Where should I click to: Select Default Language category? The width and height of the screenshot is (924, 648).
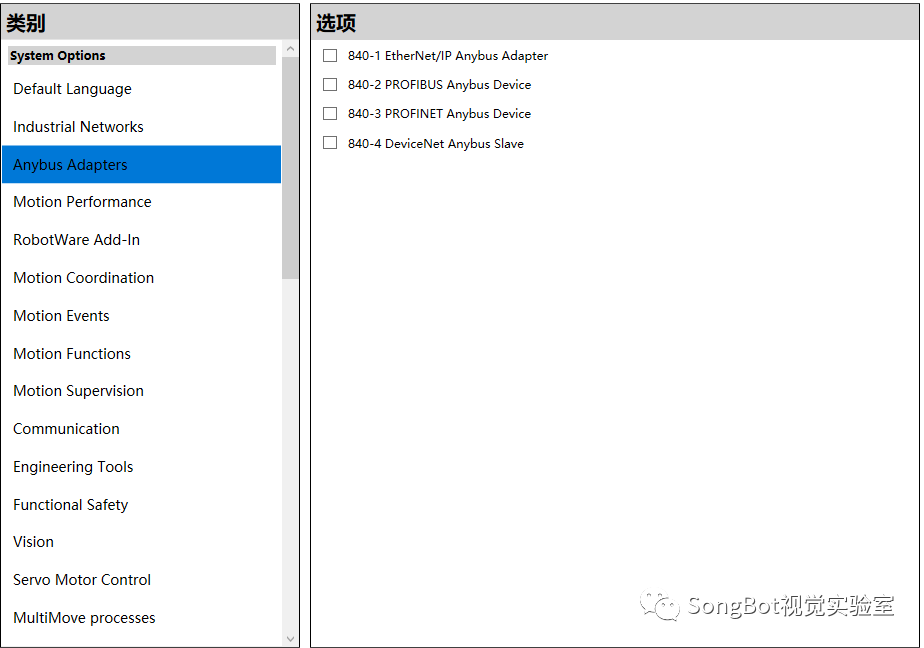[x=141, y=89]
